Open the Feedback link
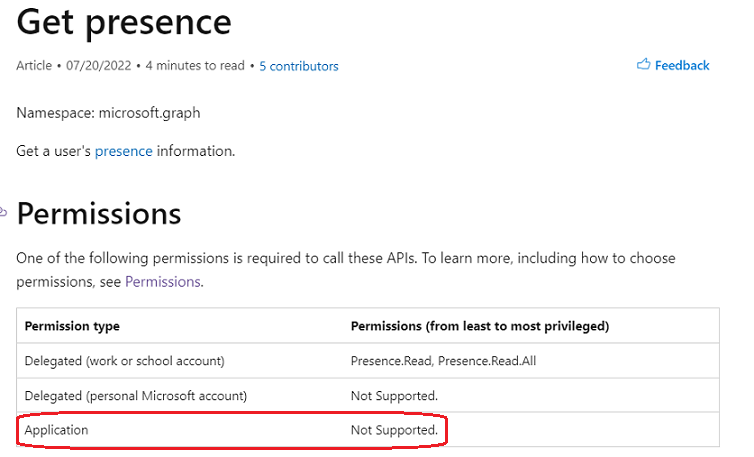Viewport: 754px width, 457px height. 682,65
